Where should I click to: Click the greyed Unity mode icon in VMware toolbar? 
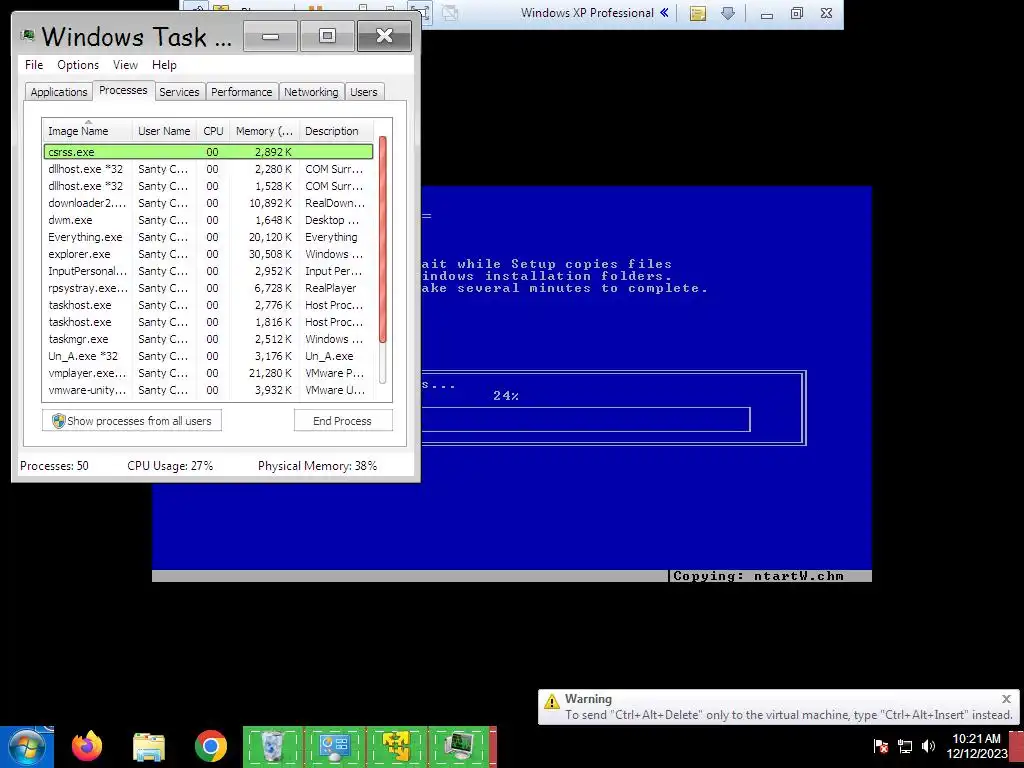point(450,12)
